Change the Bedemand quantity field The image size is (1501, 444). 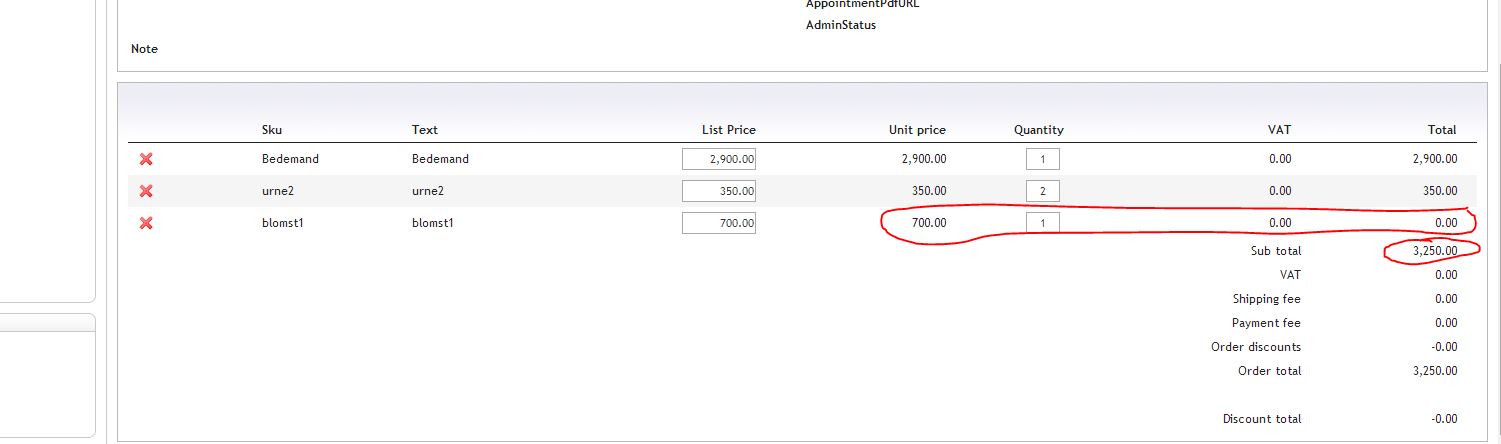pyautogui.click(x=1042, y=159)
